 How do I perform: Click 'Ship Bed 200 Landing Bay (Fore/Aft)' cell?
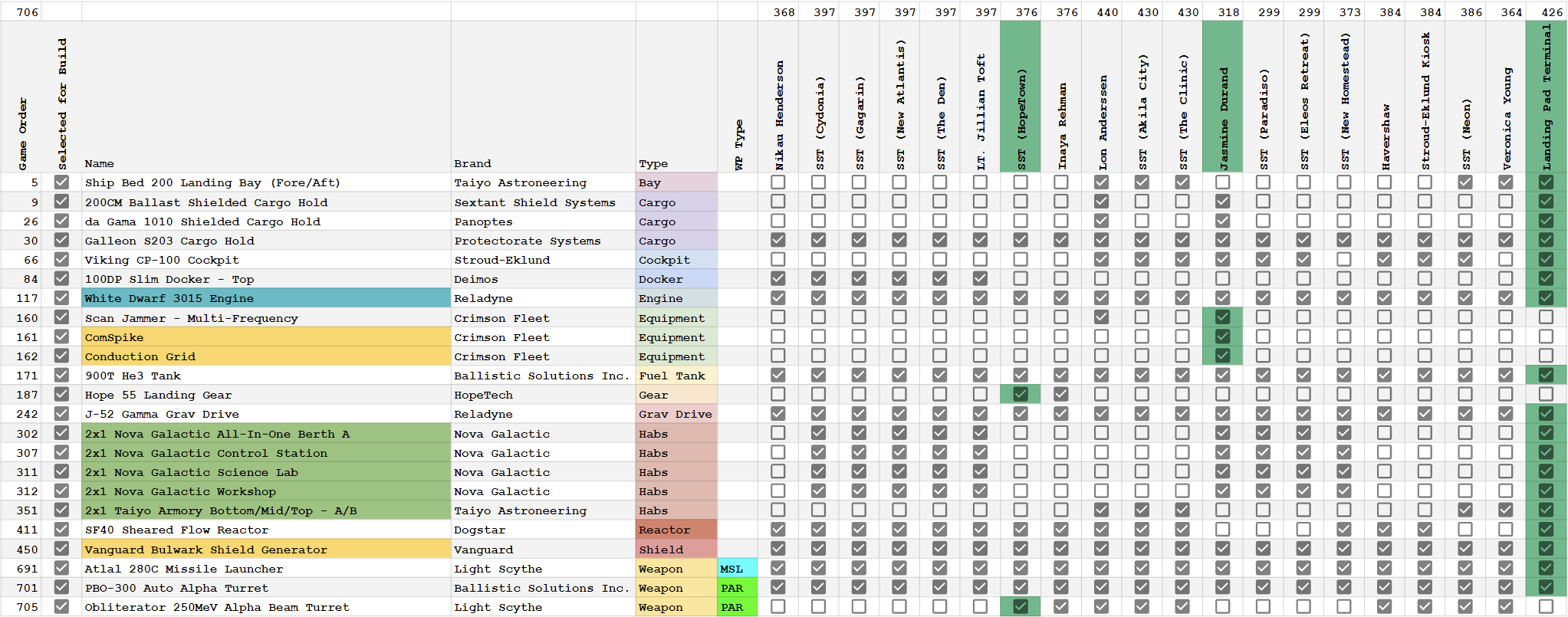coord(267,182)
